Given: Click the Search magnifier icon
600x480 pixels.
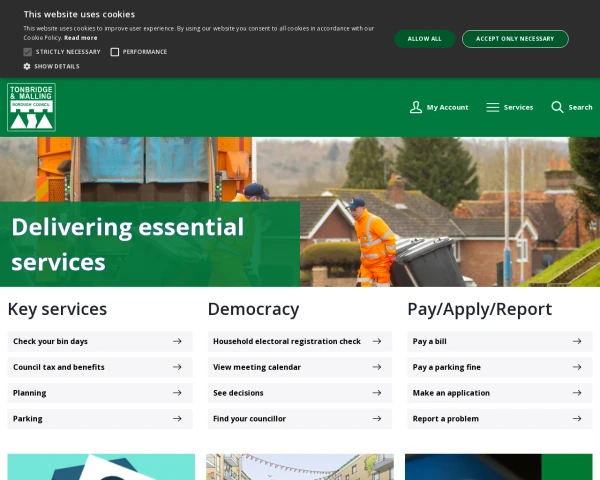Looking at the screenshot, I should [x=557, y=107].
